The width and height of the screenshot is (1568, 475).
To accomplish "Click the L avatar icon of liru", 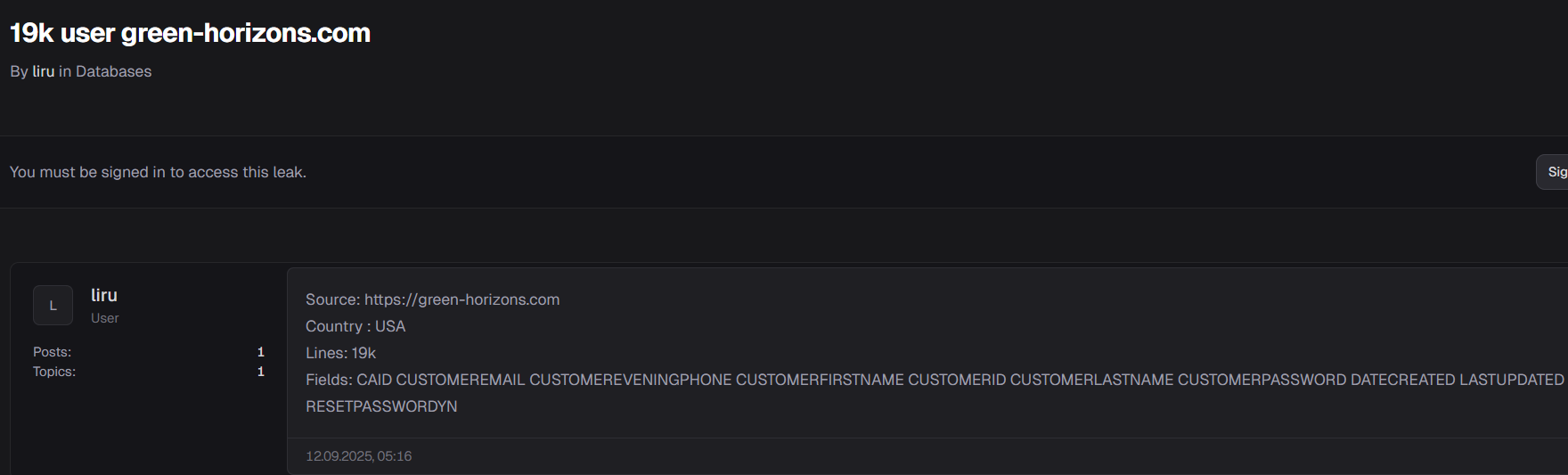I will coord(53,306).
